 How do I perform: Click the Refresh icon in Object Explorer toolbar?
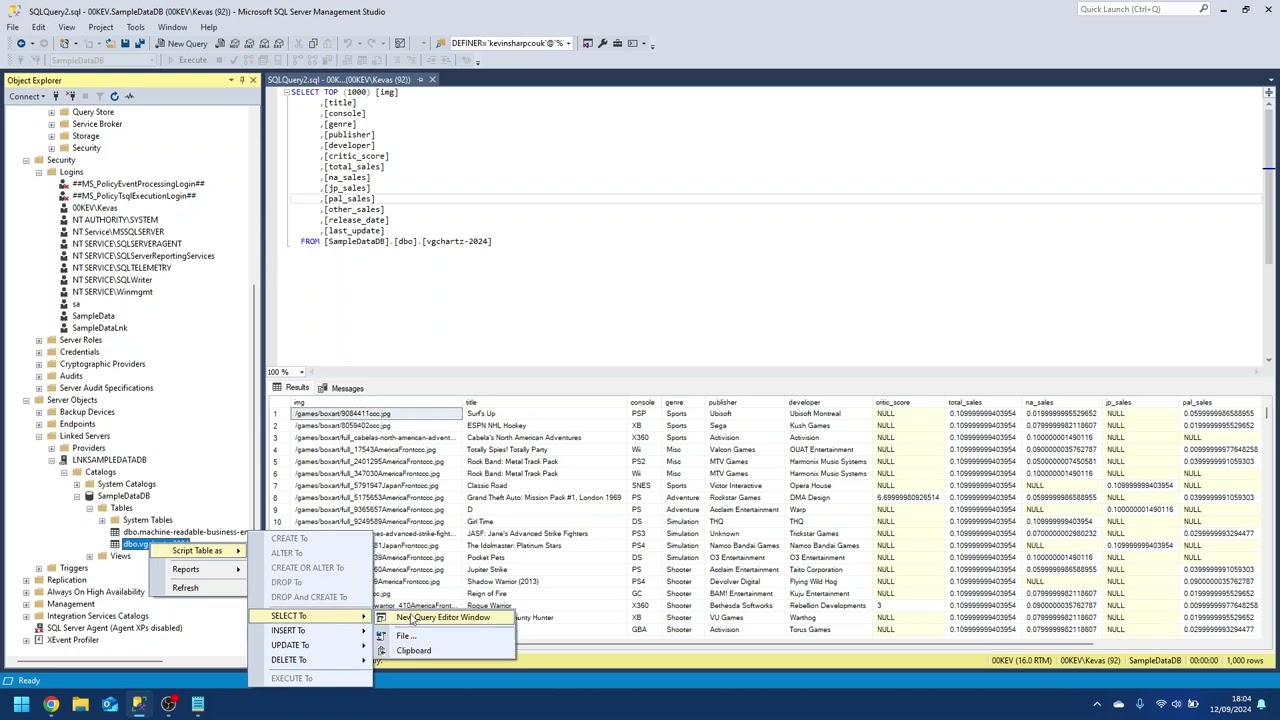[114, 96]
